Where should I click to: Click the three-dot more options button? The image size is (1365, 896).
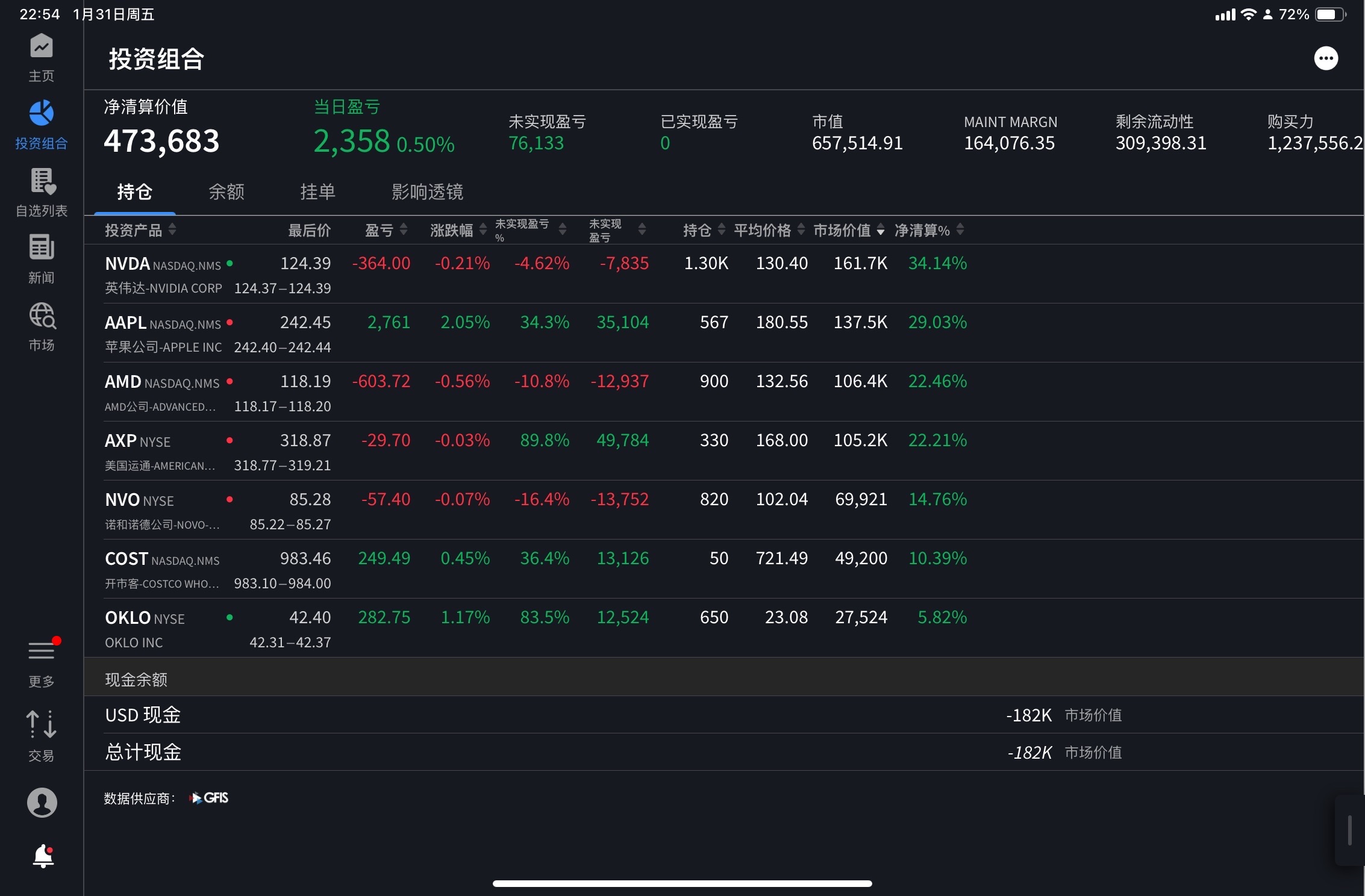1325,58
